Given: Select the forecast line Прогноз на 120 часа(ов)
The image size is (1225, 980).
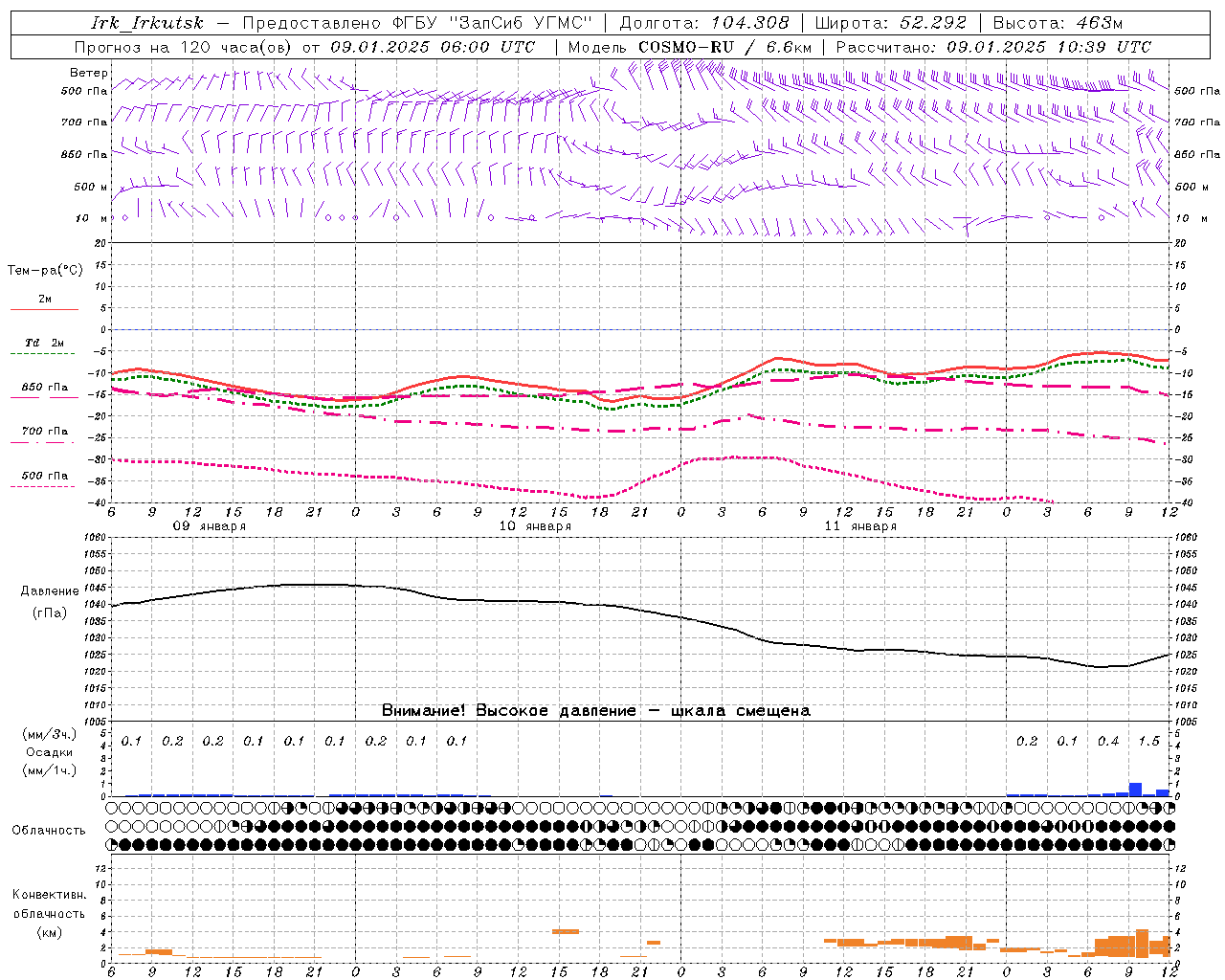Looking at the screenshot, I should (x=185, y=47).
